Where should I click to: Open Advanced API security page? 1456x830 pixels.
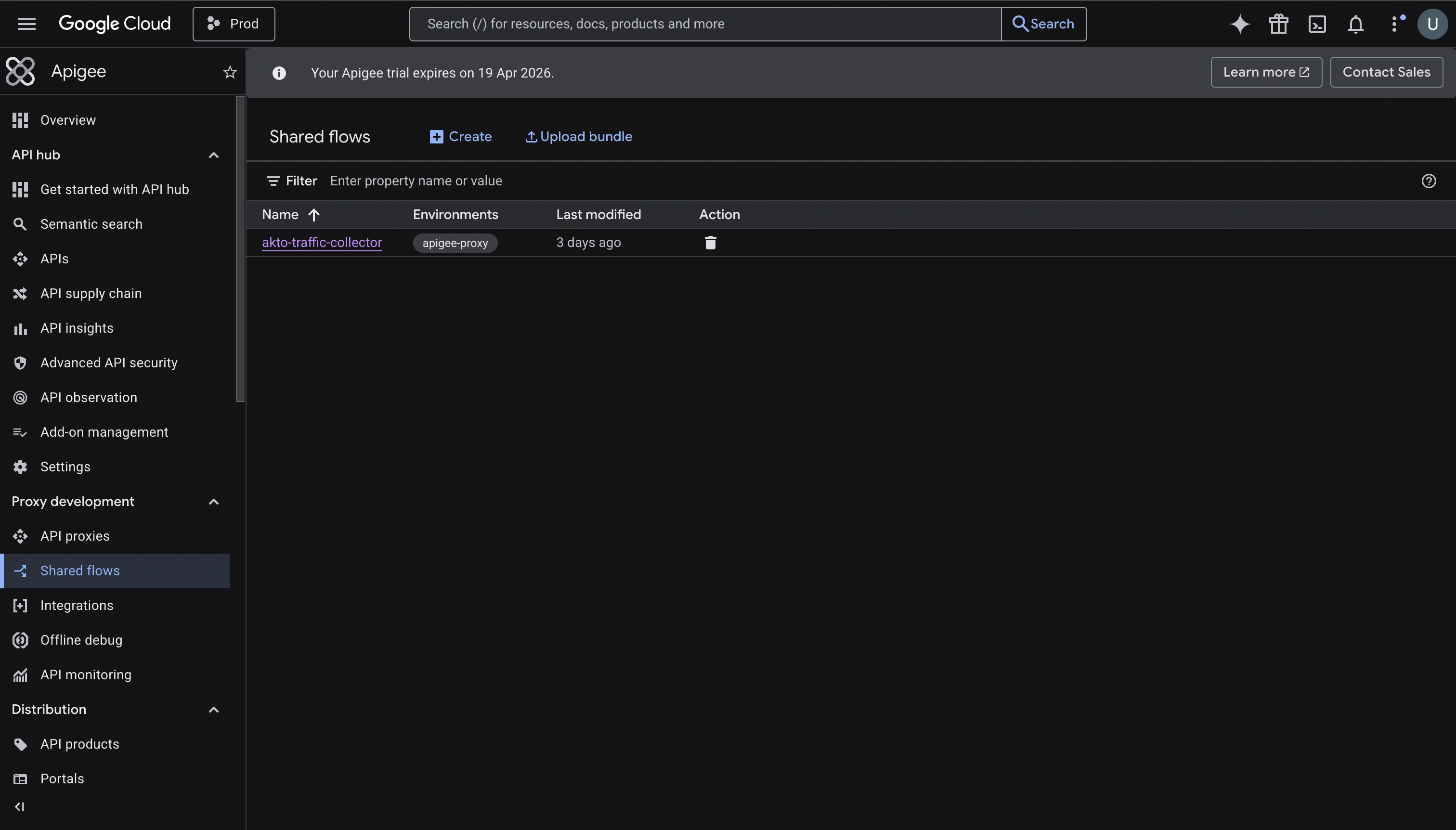pyautogui.click(x=109, y=363)
